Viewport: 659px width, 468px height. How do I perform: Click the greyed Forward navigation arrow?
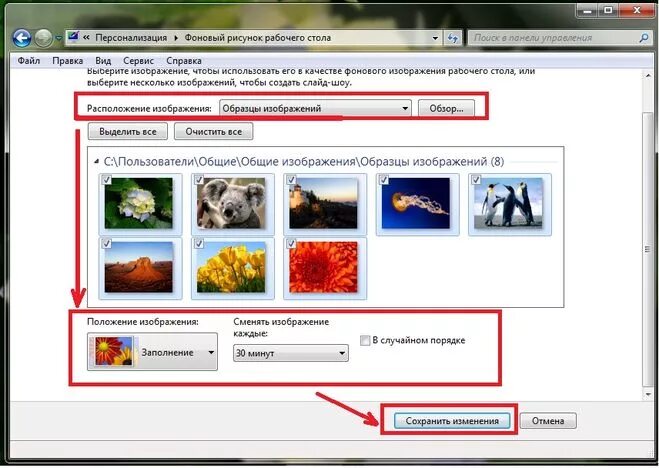[43, 39]
